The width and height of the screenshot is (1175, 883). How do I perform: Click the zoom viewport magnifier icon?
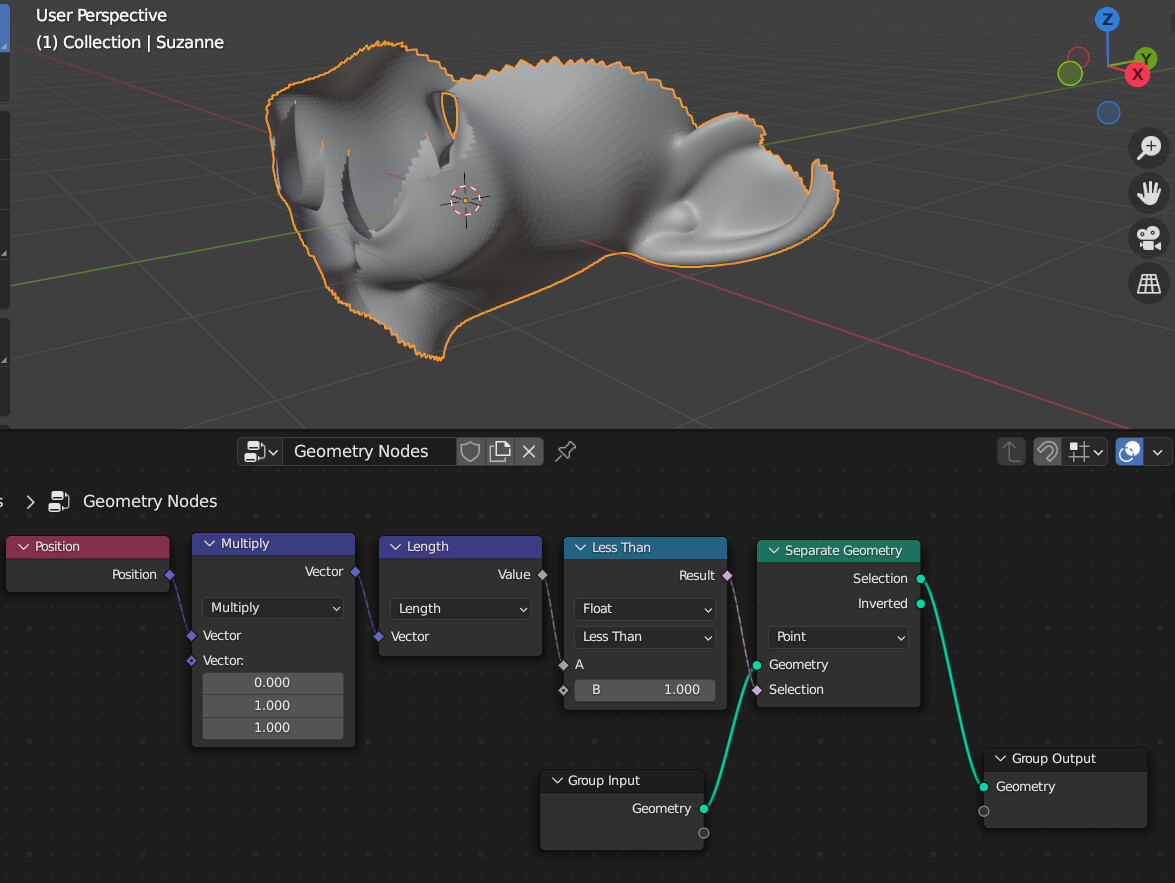pyautogui.click(x=1149, y=148)
